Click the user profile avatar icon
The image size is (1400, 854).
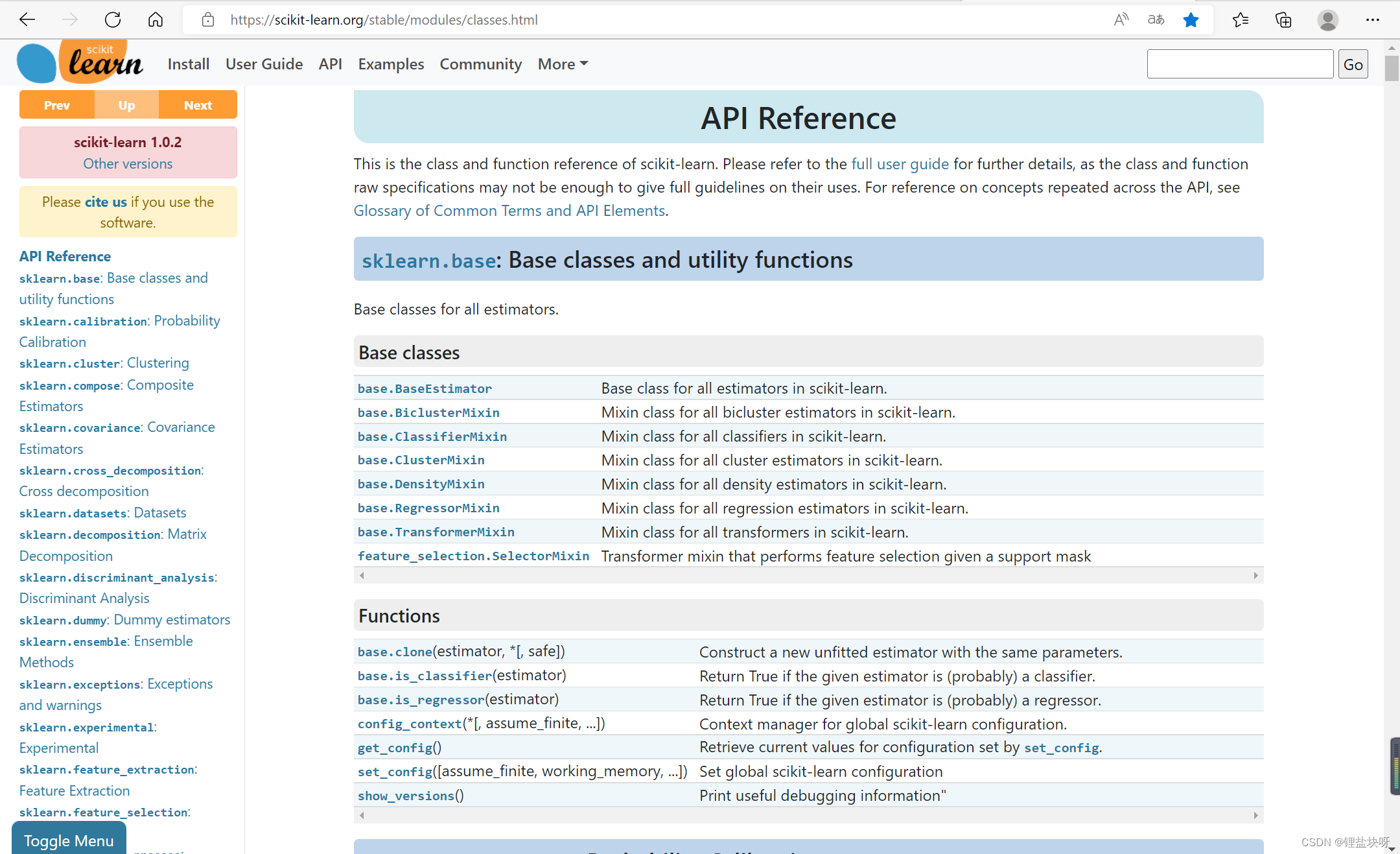[x=1327, y=20]
